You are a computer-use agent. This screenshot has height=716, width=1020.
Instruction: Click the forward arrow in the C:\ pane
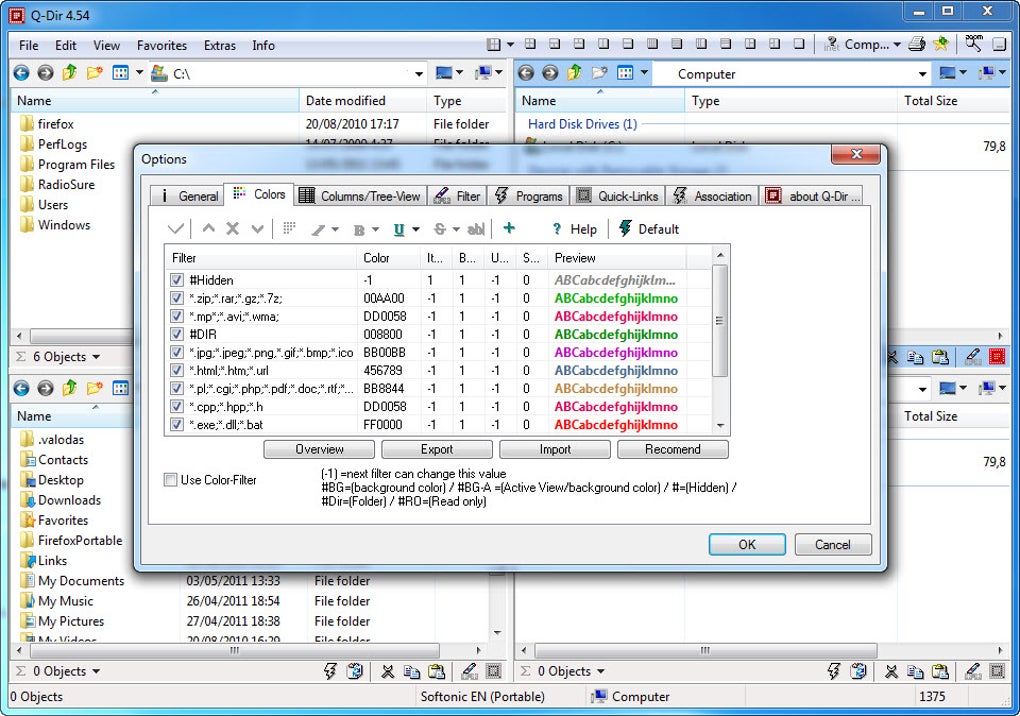coord(45,73)
